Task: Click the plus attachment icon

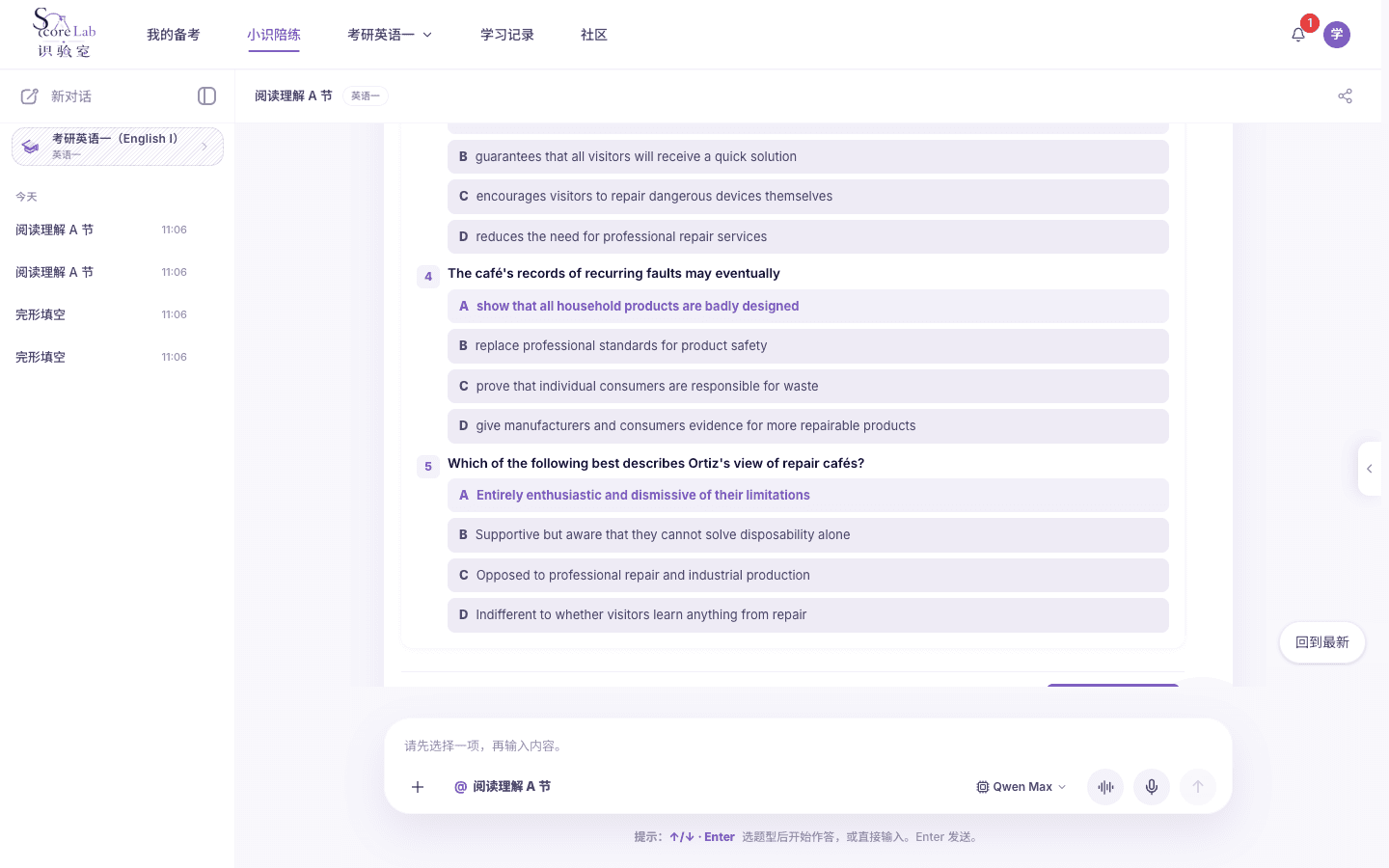Action: coord(418,787)
